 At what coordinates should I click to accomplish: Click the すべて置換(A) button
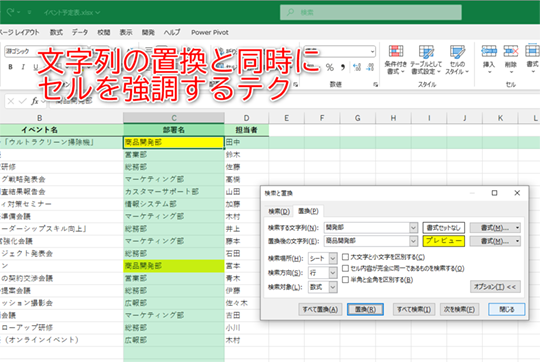click(320, 309)
